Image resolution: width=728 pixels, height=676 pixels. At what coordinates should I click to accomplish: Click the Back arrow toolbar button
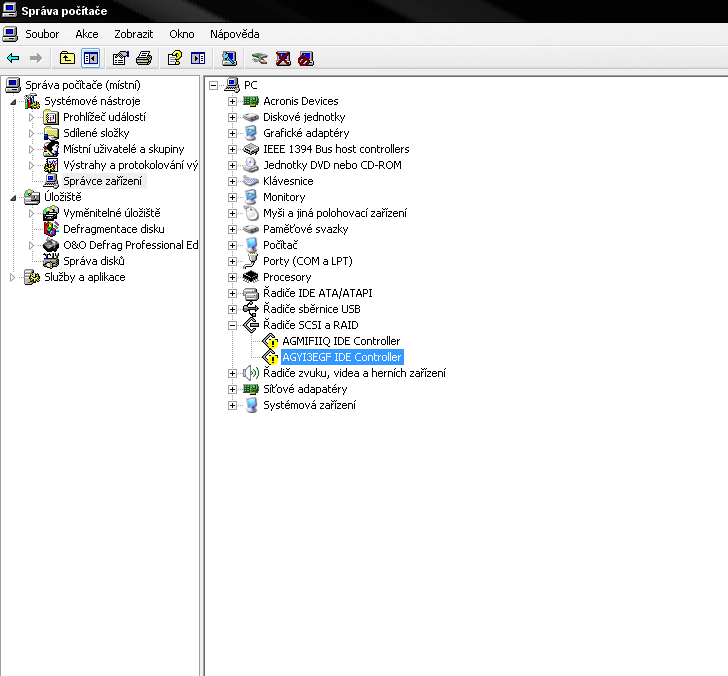point(13,58)
